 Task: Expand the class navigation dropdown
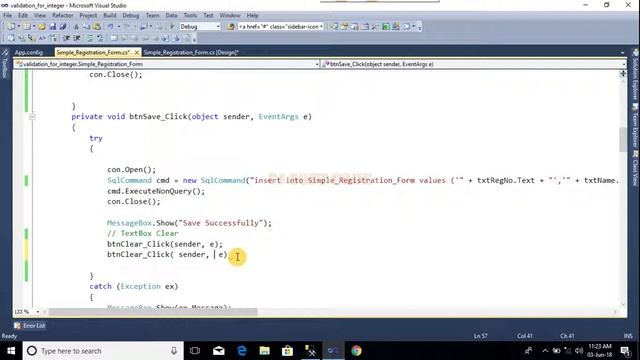click(317, 64)
